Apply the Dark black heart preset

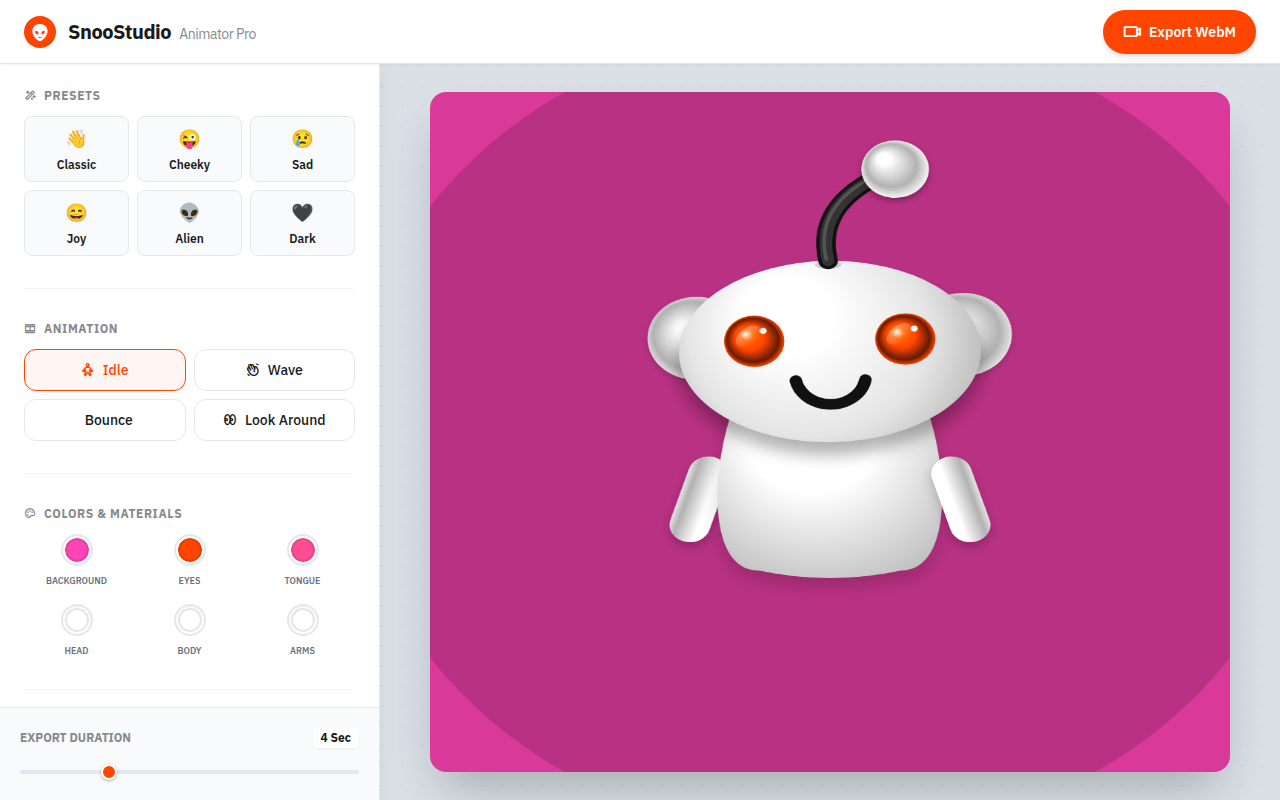pos(302,223)
